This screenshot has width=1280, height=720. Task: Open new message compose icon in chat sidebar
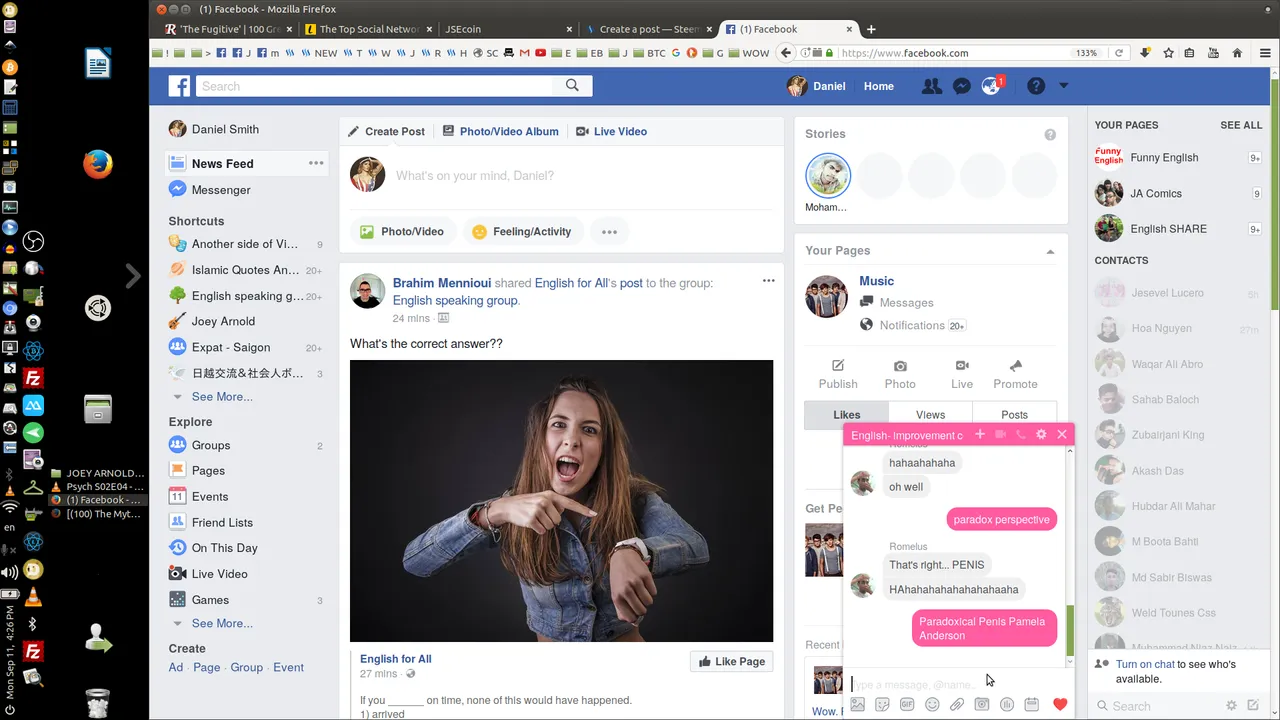pos(1253,705)
